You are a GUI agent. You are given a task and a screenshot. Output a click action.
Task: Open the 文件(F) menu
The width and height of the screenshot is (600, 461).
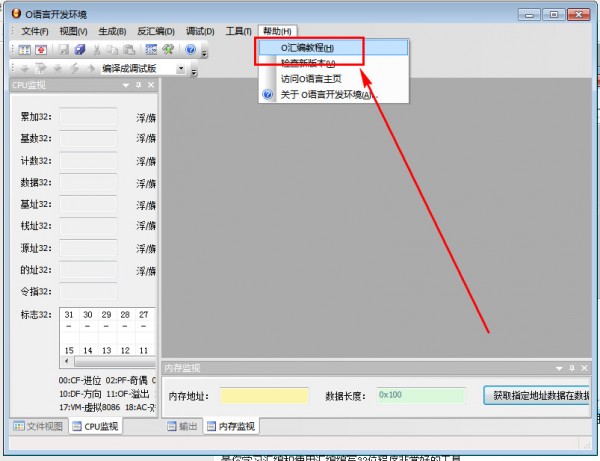34,31
